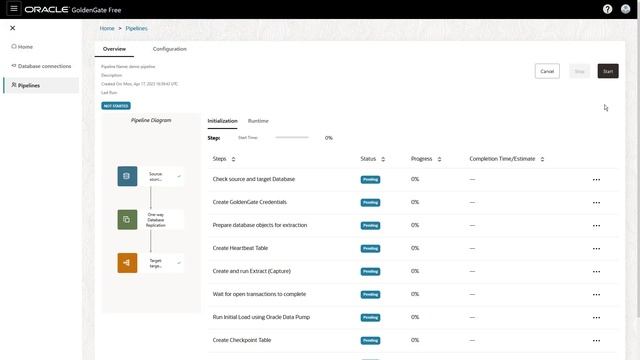
Task: Select 'Create Checkpoint Table' step
Action: (242, 340)
